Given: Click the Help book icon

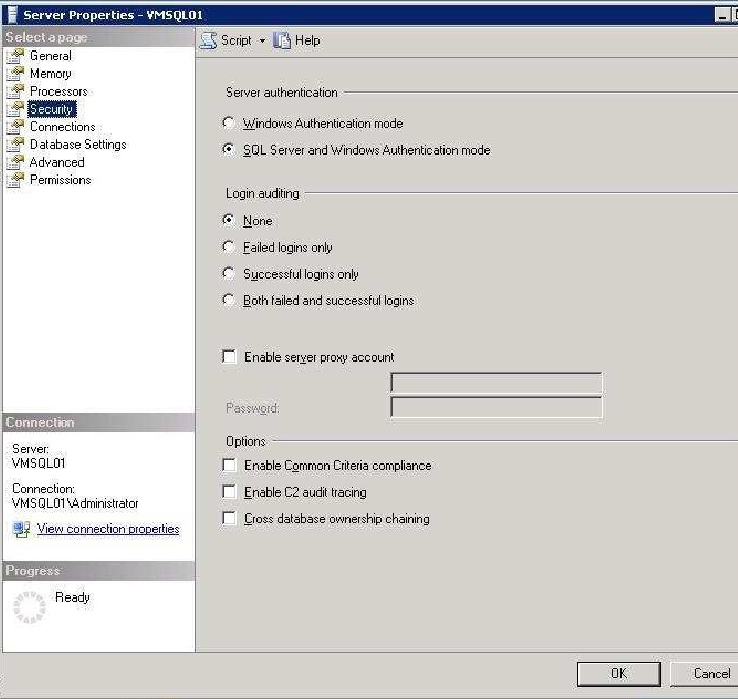Looking at the screenshot, I should coord(282,40).
